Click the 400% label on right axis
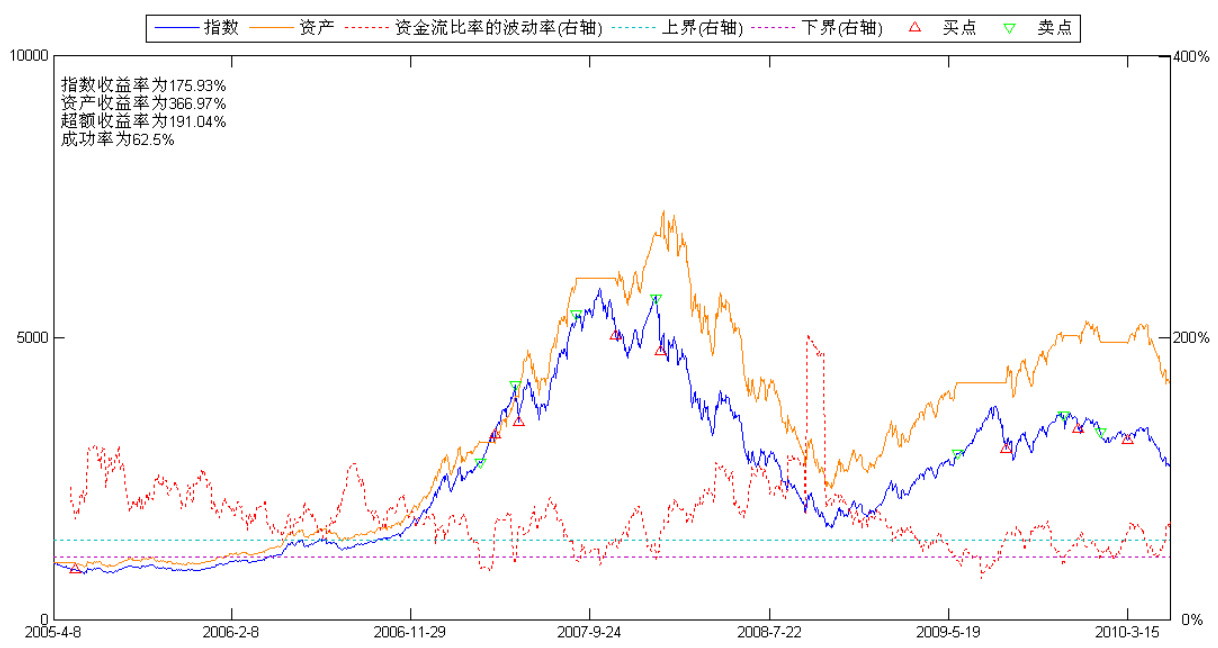The height and width of the screenshot is (648, 1218). pos(1190,56)
